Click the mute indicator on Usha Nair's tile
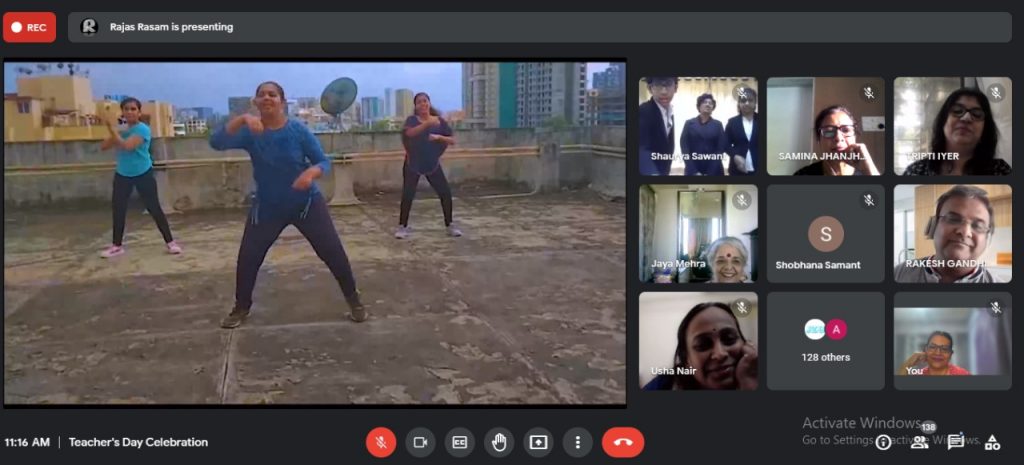 [x=742, y=308]
